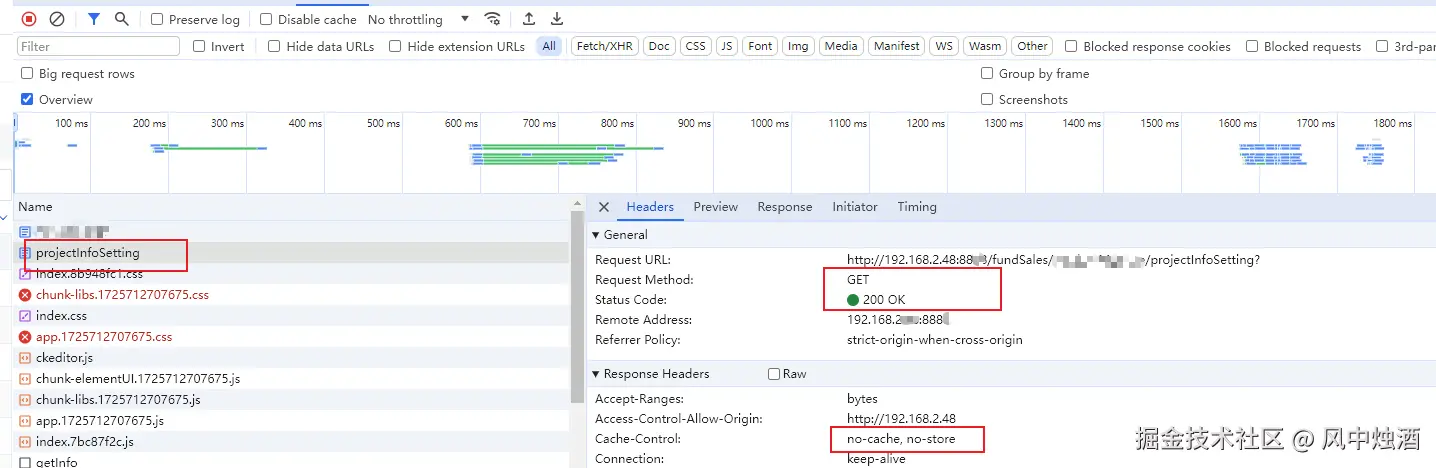Toggle Raw response headers checkbox
This screenshot has height=468, width=1436.
coord(773,374)
